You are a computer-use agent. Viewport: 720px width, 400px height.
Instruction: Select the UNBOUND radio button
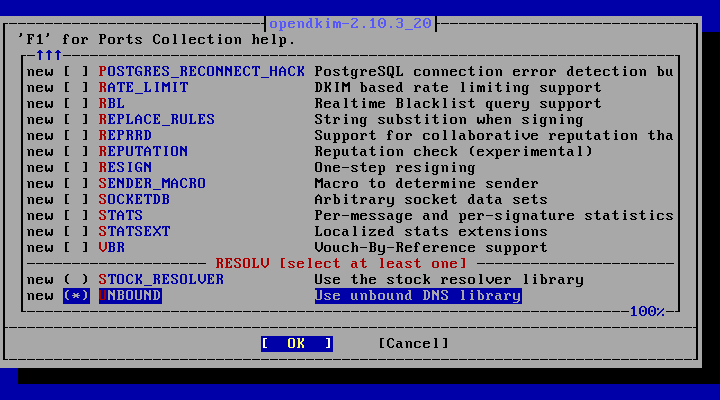pos(76,296)
